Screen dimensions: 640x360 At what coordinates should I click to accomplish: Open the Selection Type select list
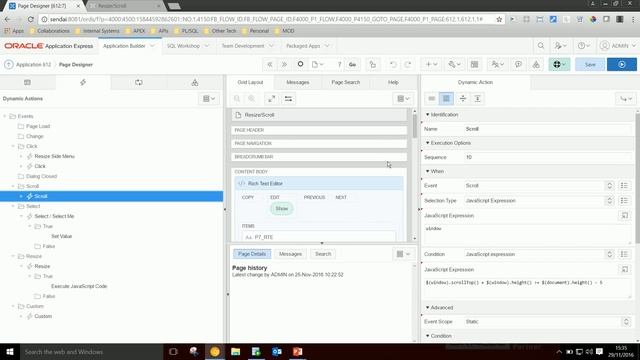click(539, 201)
